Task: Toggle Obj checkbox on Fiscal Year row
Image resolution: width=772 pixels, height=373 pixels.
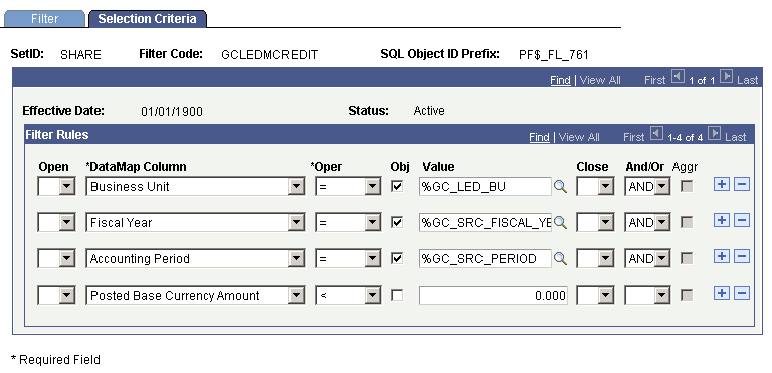Action: pyautogui.click(x=397, y=222)
